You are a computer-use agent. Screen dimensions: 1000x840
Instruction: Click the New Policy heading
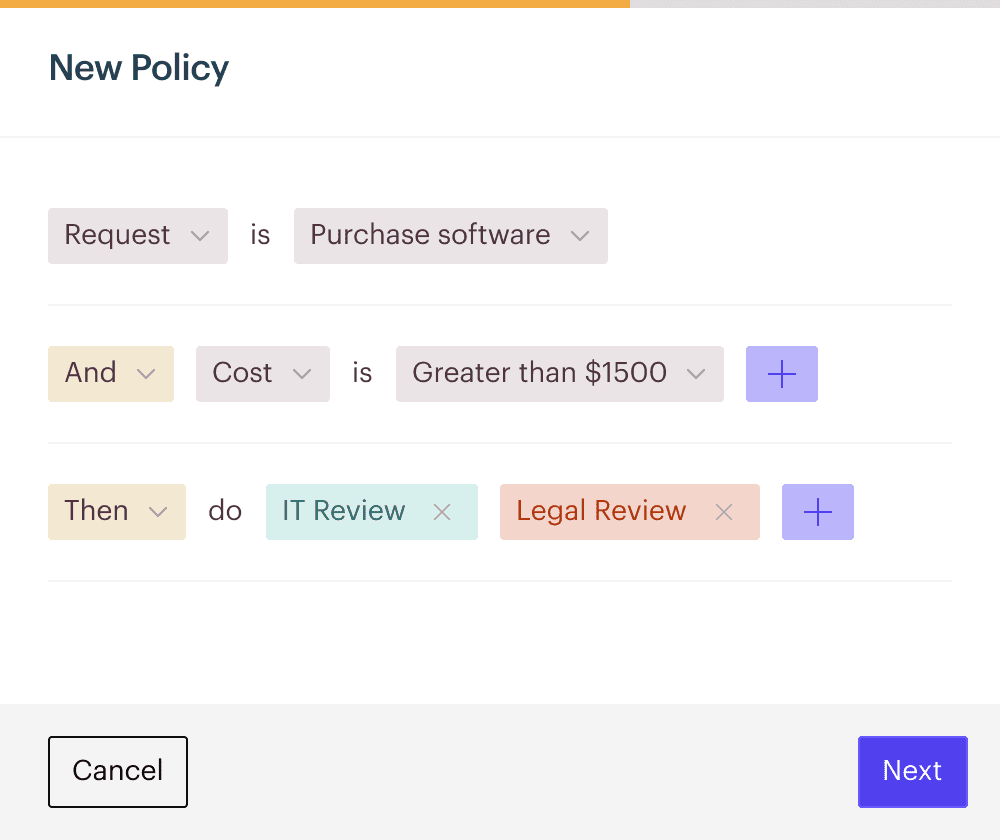coord(139,68)
